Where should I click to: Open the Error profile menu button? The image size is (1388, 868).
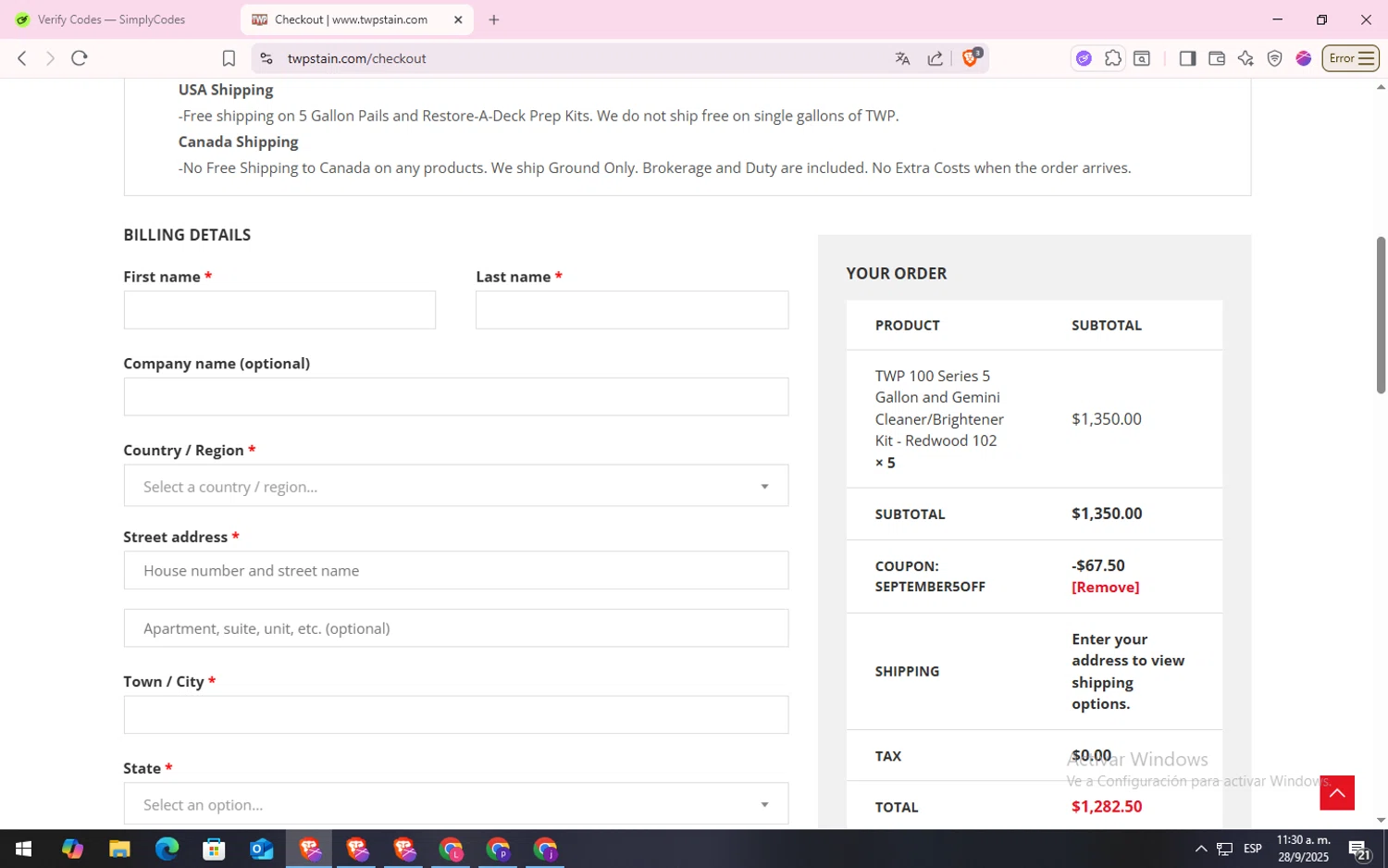pyautogui.click(x=1350, y=58)
